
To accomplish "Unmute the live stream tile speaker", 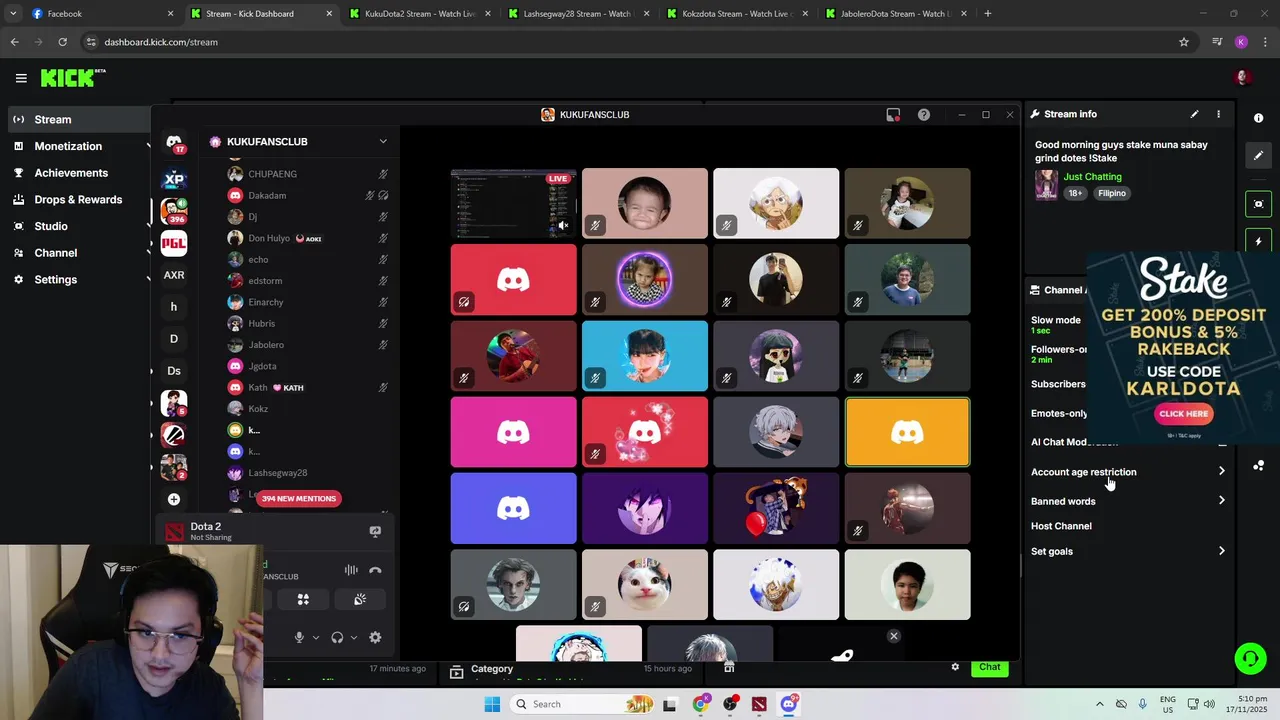I will pos(563,225).
